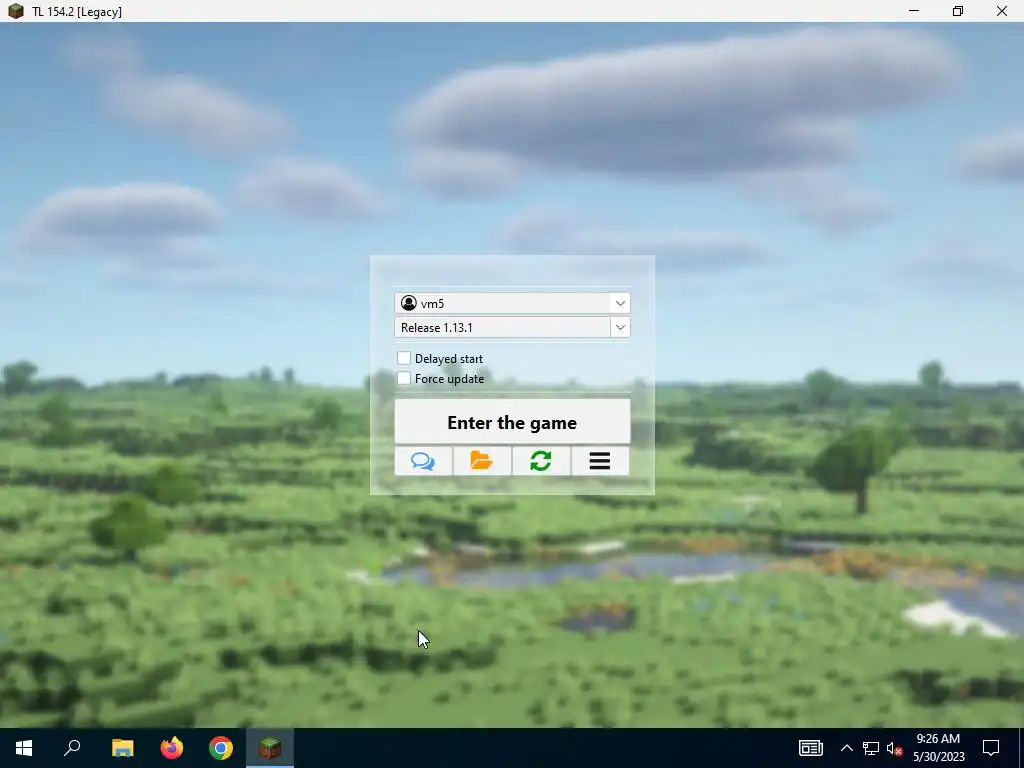Screen dimensions: 1024x768
Task: Select the Release 1.13.1 version field
Action: point(512,327)
